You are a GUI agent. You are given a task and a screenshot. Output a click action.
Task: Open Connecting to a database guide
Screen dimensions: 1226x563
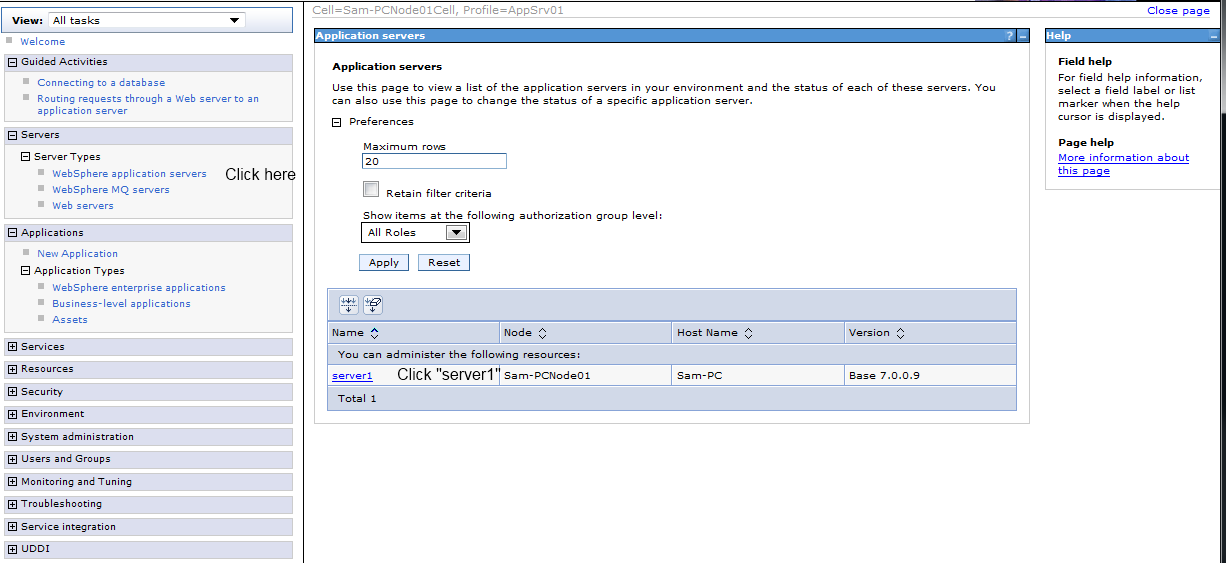tap(101, 83)
